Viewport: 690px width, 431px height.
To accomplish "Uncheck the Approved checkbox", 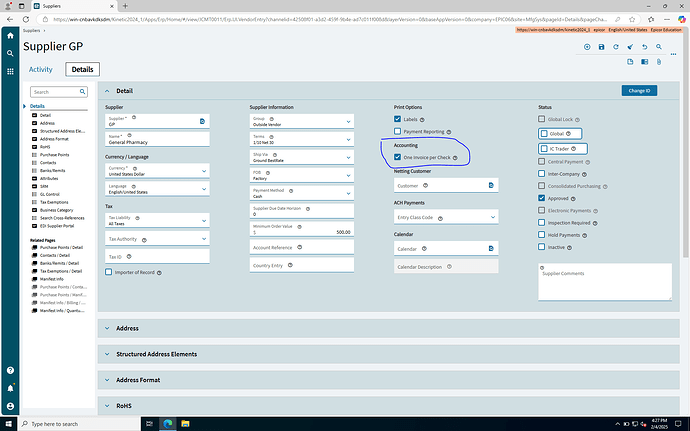I will (x=542, y=198).
